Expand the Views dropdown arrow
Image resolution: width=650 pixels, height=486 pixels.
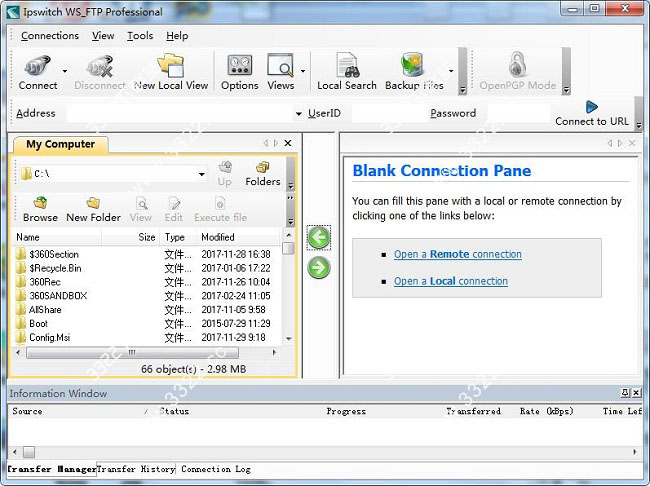(x=303, y=72)
